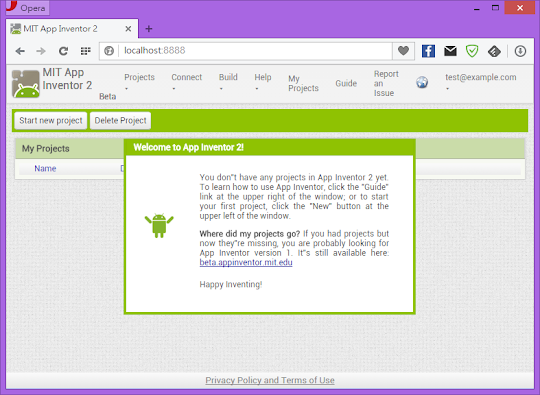Click the Beta label under logo
540x395 pixels.
pos(107,96)
